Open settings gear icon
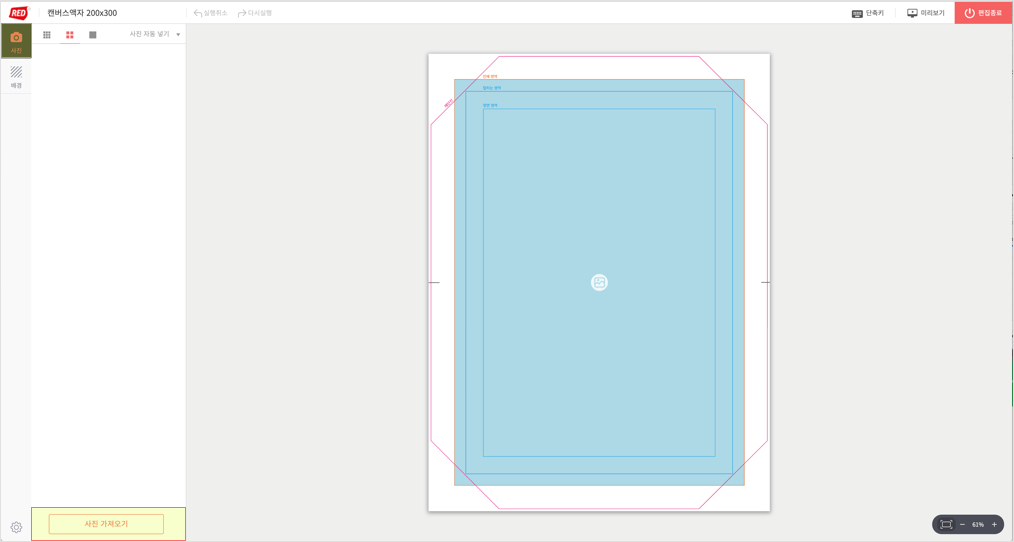 coord(16,527)
